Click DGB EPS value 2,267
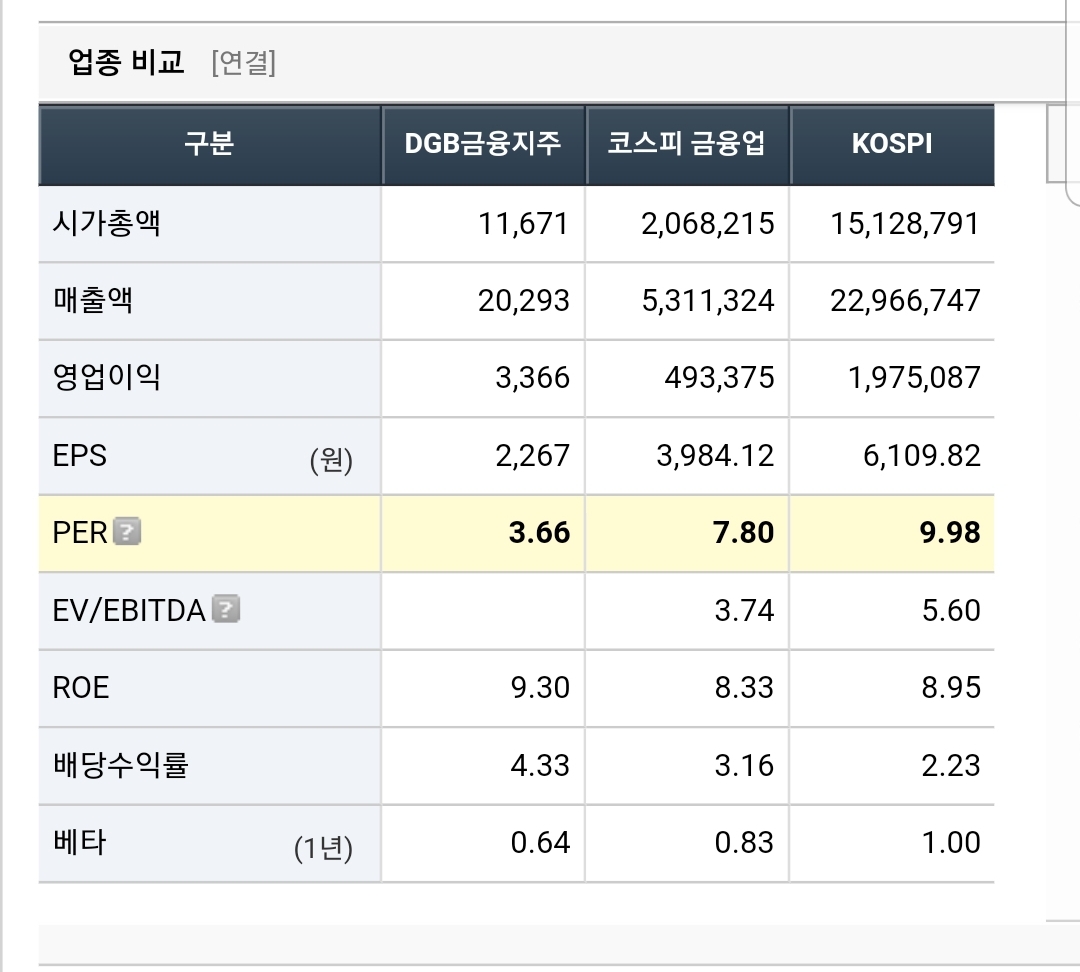 (x=532, y=456)
